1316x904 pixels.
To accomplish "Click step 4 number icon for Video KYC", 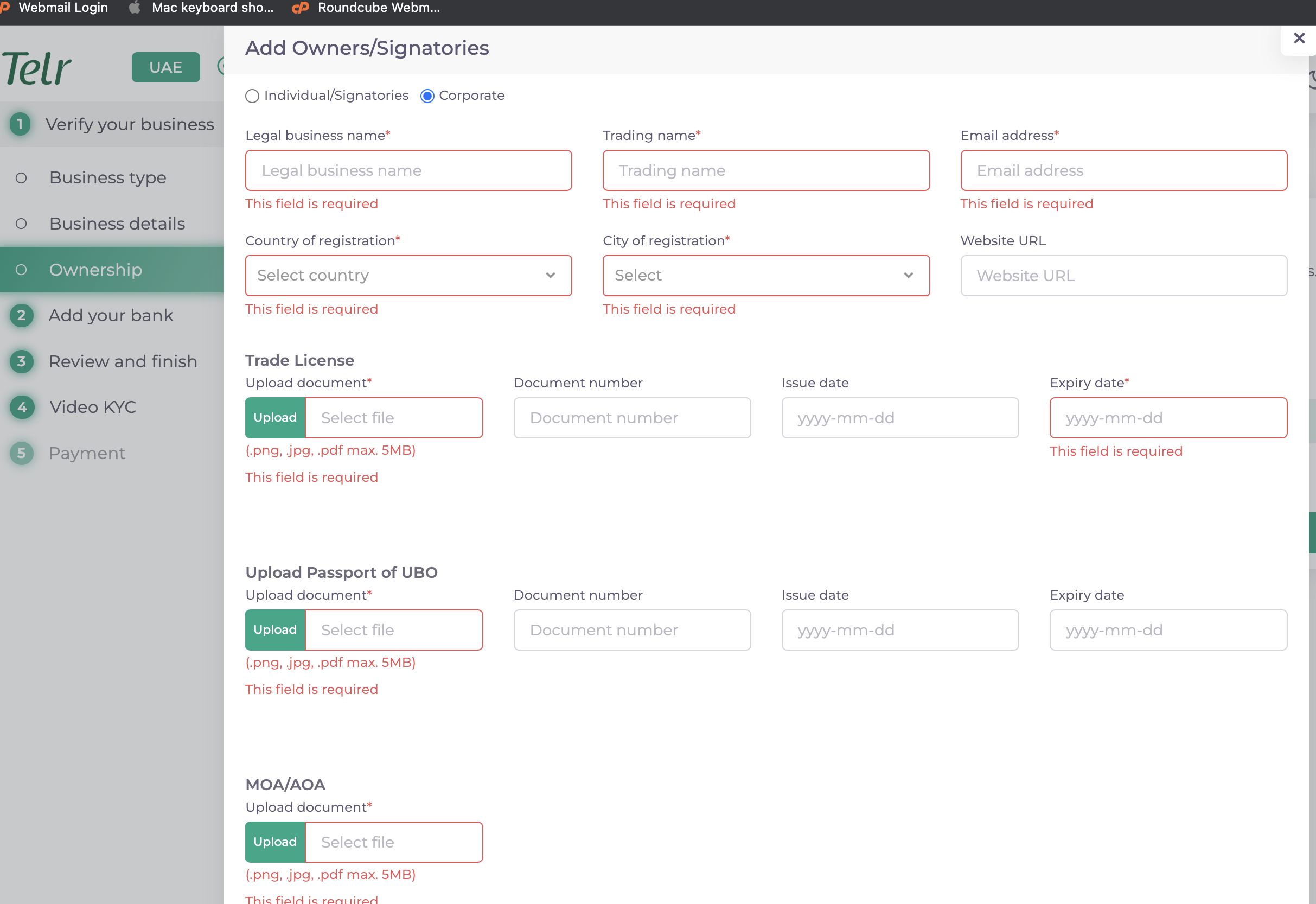I will (x=22, y=408).
